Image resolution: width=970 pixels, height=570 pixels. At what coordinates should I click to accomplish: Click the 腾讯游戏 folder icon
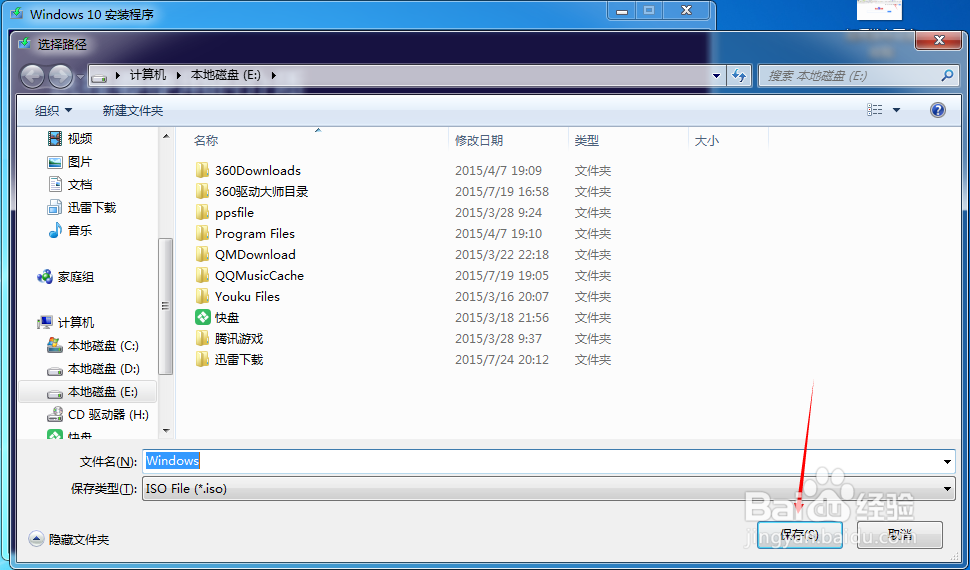coord(202,339)
